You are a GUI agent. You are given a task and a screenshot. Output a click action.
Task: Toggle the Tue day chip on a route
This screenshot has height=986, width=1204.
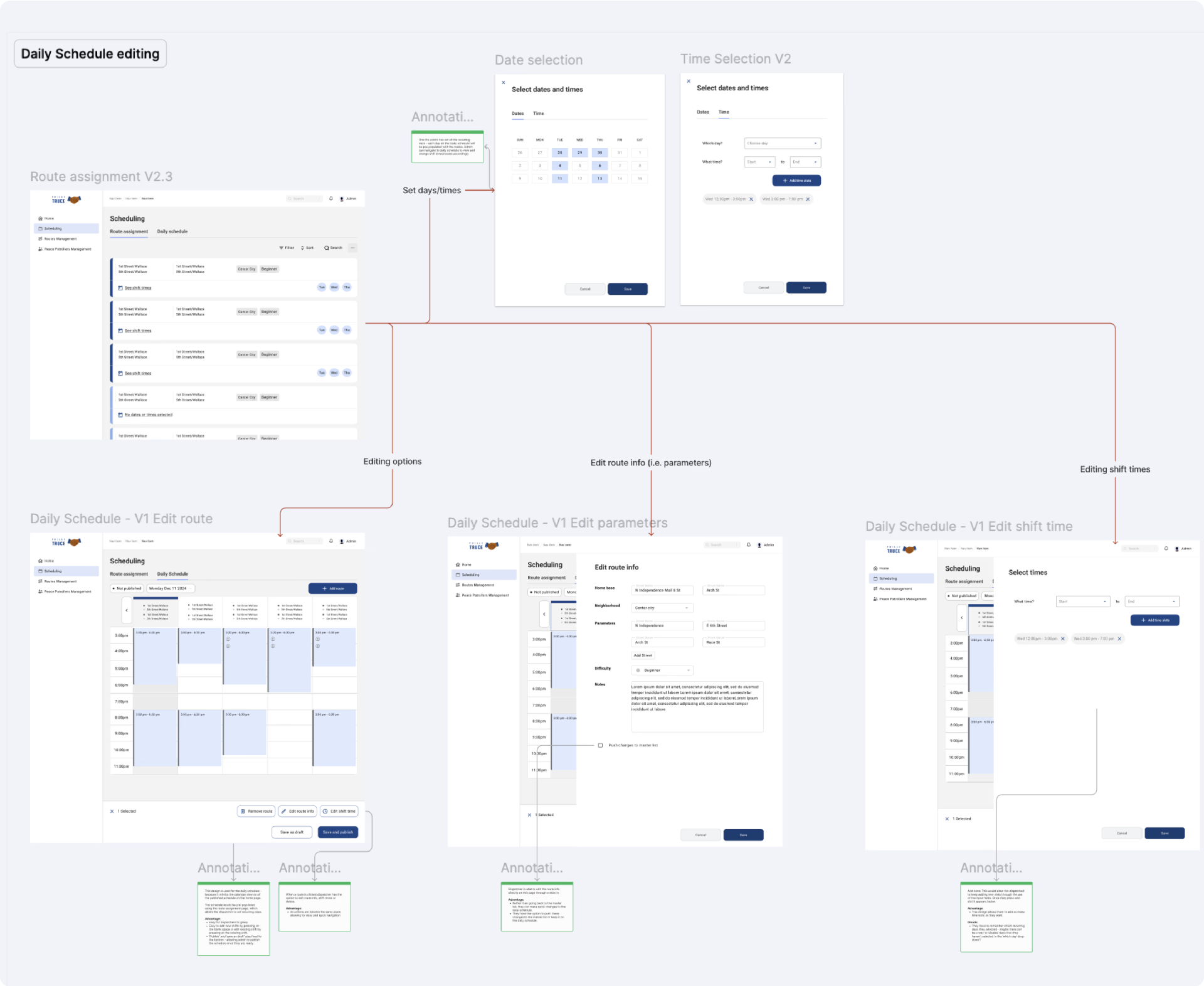320,287
